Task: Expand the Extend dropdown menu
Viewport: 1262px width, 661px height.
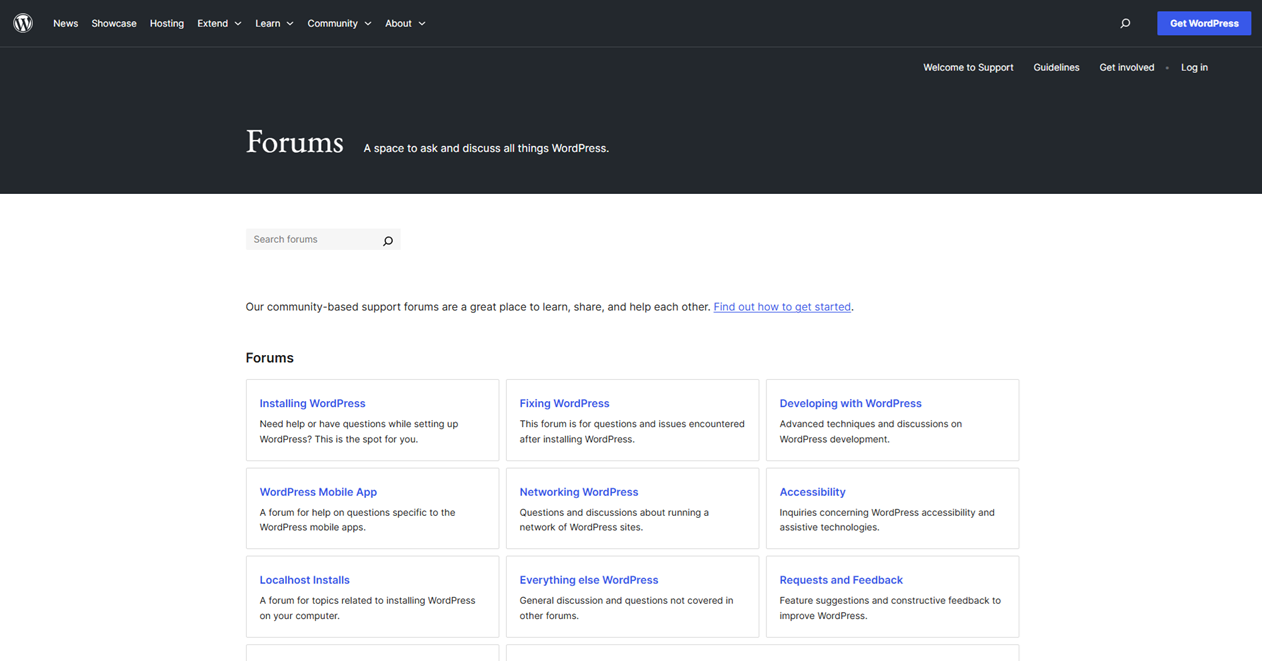Action: coord(219,23)
